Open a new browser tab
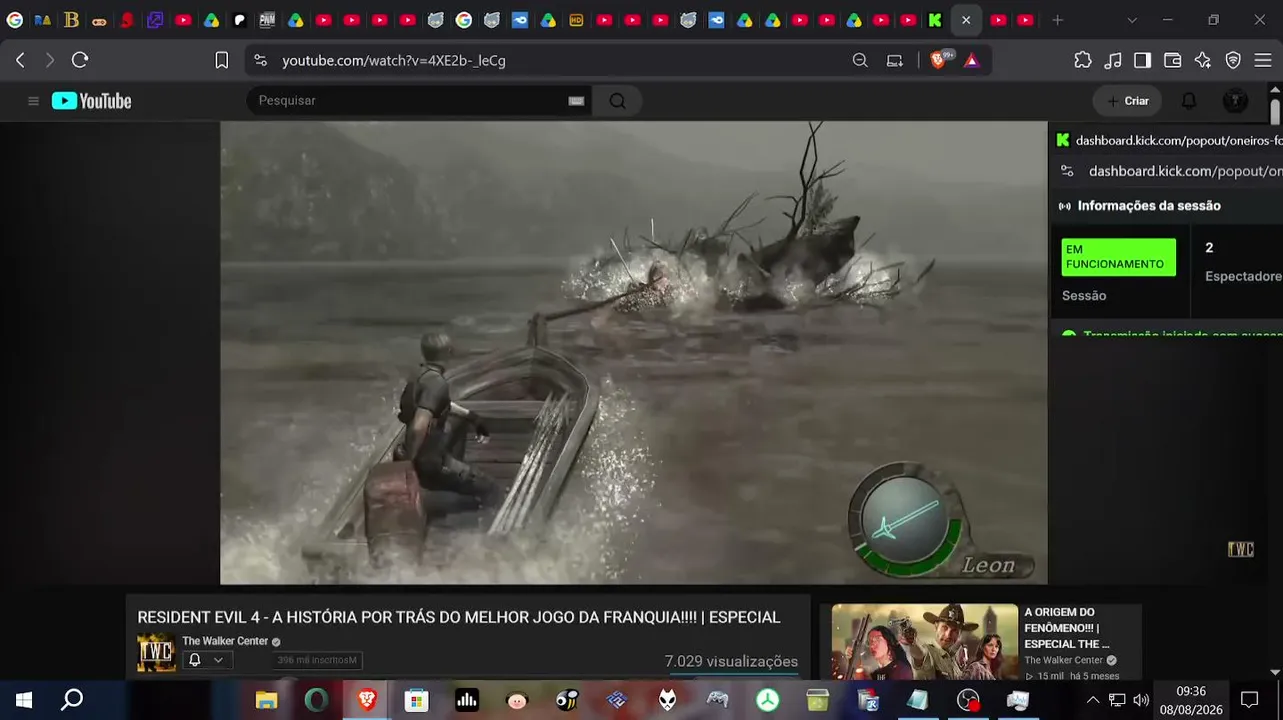This screenshot has height=720, width=1283. 1057,20
